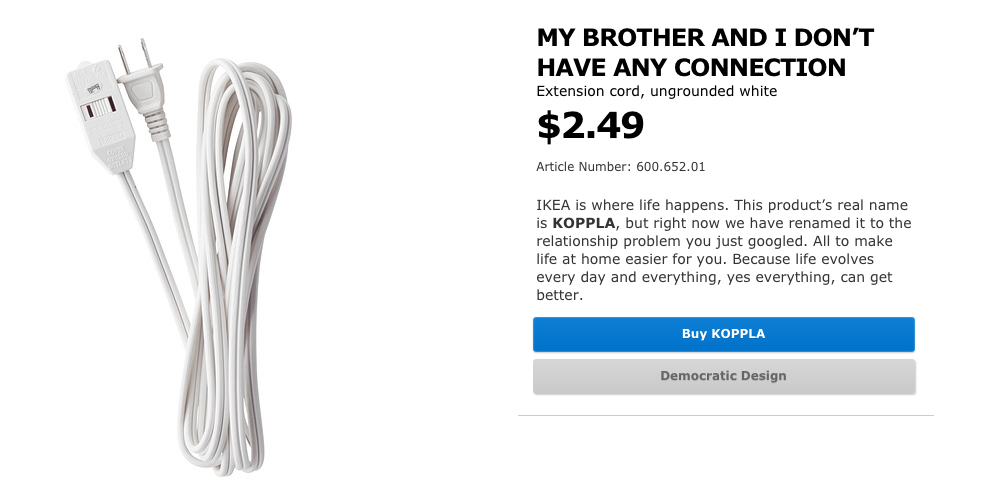Viewport: 992px width, 489px height.
Task: Click the headline line "MY BROTHER AND I DON'T"
Action: pos(705,38)
